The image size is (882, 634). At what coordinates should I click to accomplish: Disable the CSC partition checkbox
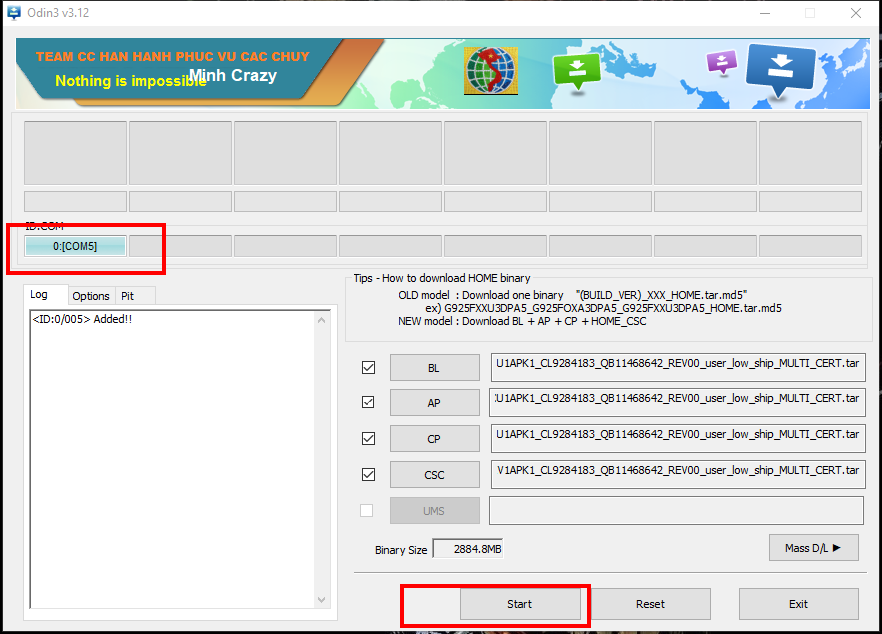click(x=367, y=474)
